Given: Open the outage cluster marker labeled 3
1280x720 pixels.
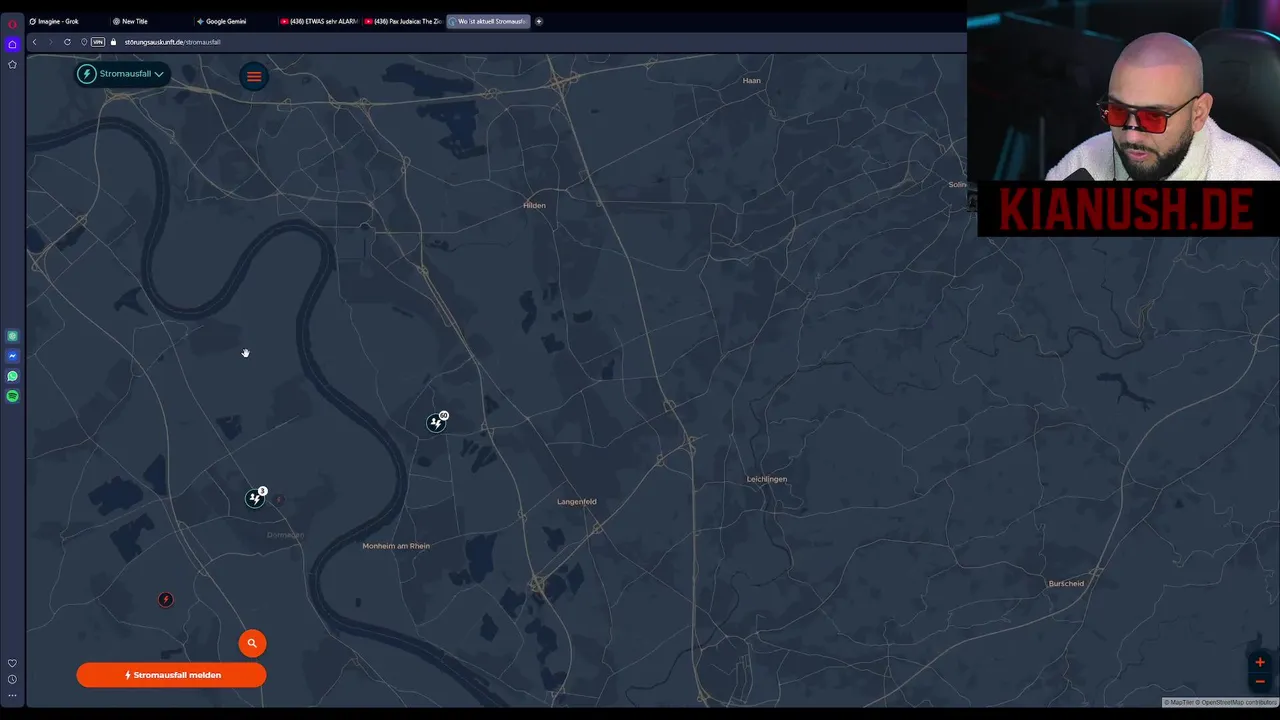Looking at the screenshot, I should point(256,498).
